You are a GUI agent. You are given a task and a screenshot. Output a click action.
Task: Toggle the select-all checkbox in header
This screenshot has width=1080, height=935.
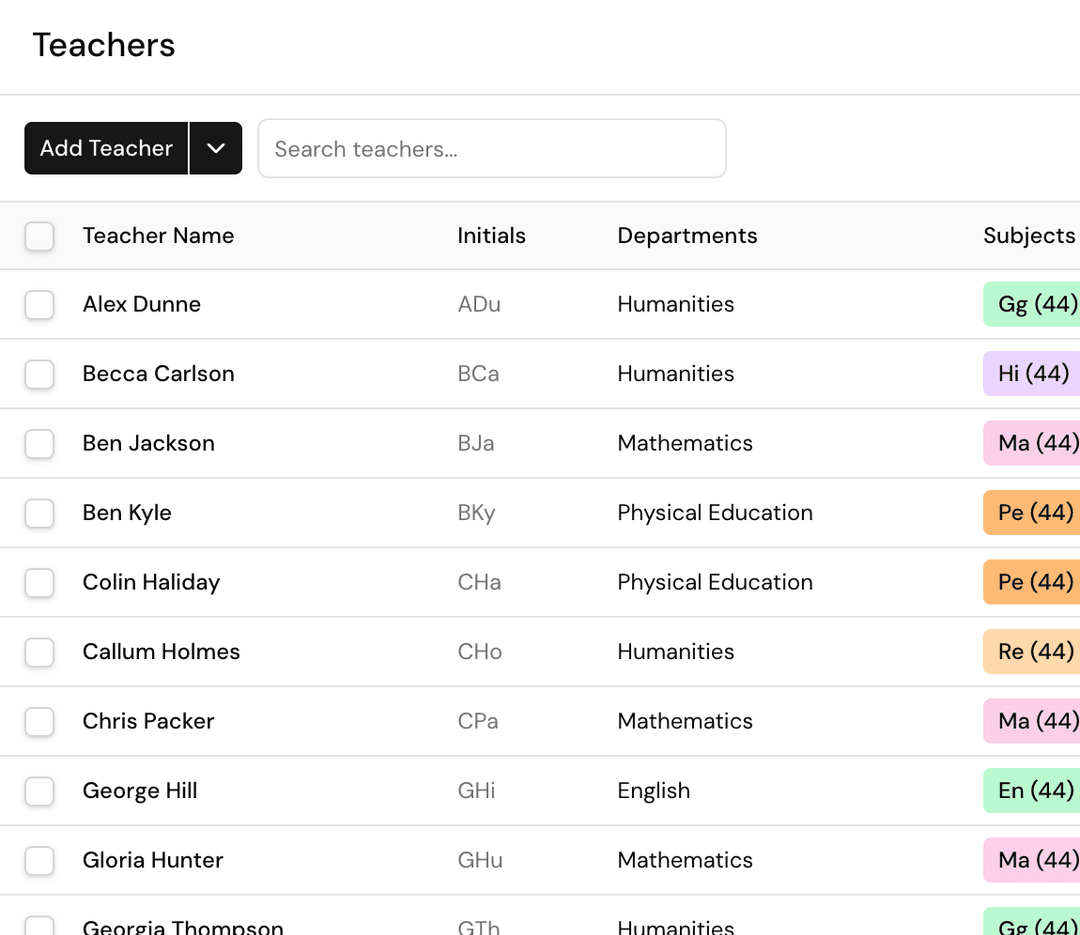point(39,236)
